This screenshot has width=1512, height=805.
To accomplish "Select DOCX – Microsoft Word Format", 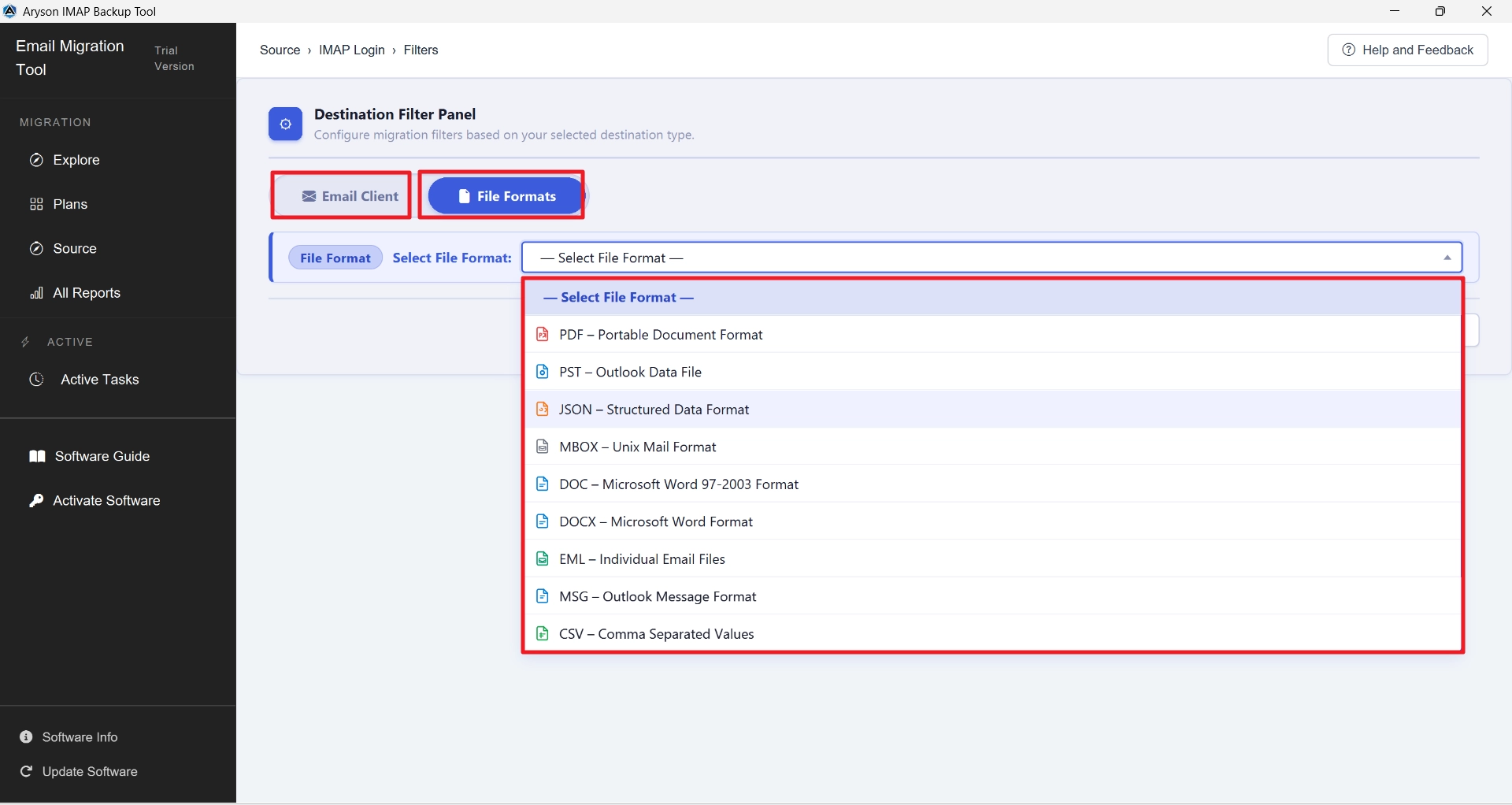I will (992, 521).
